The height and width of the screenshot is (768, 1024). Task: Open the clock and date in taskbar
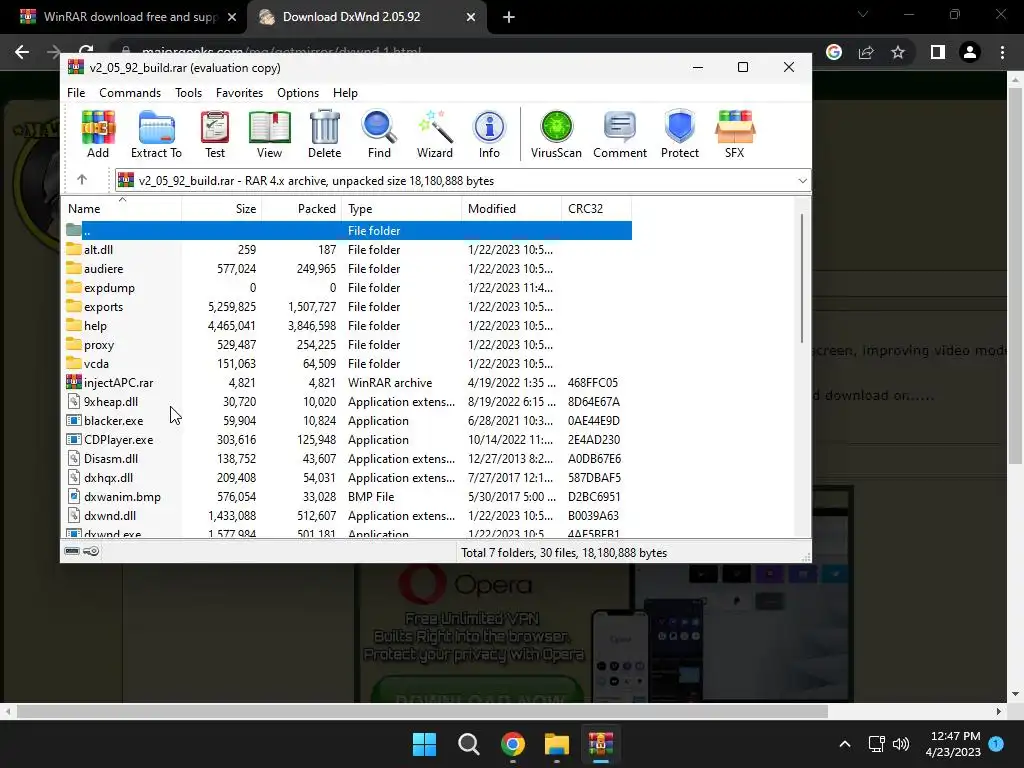(953, 744)
